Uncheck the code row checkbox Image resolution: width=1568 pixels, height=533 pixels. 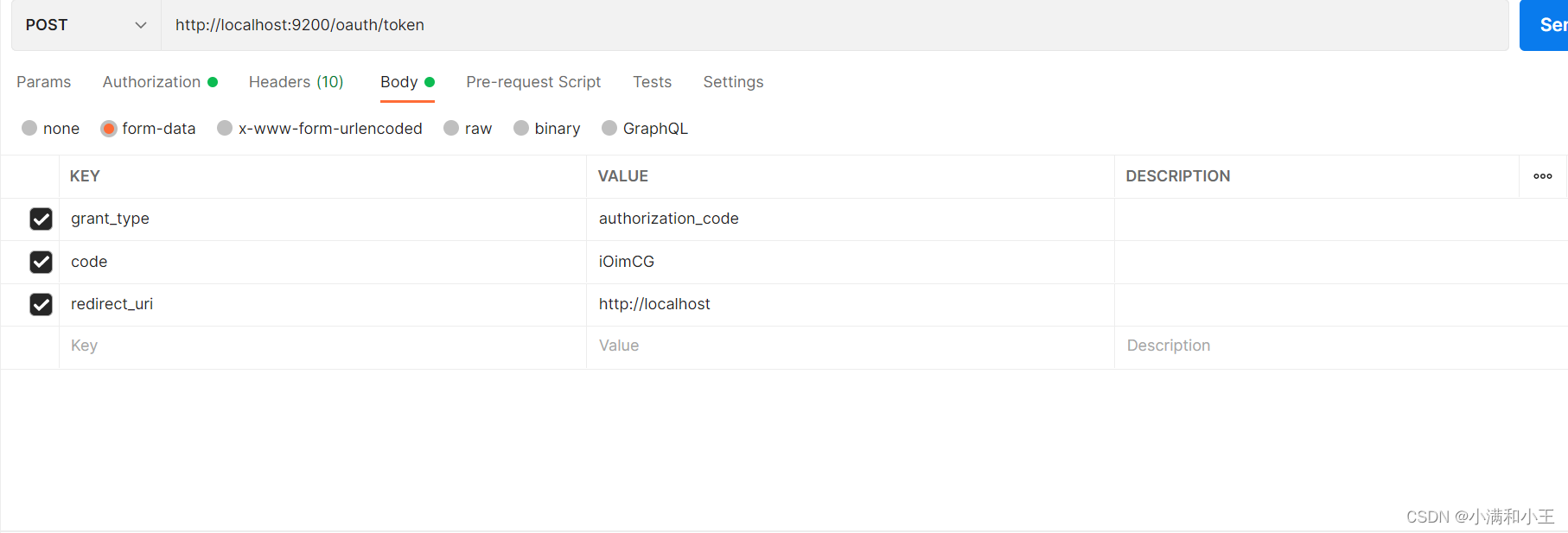point(41,262)
